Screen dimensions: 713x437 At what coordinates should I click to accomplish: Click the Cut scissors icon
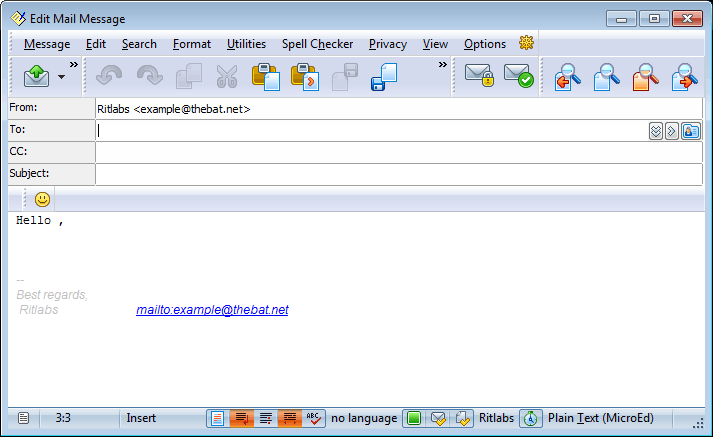(x=226, y=76)
